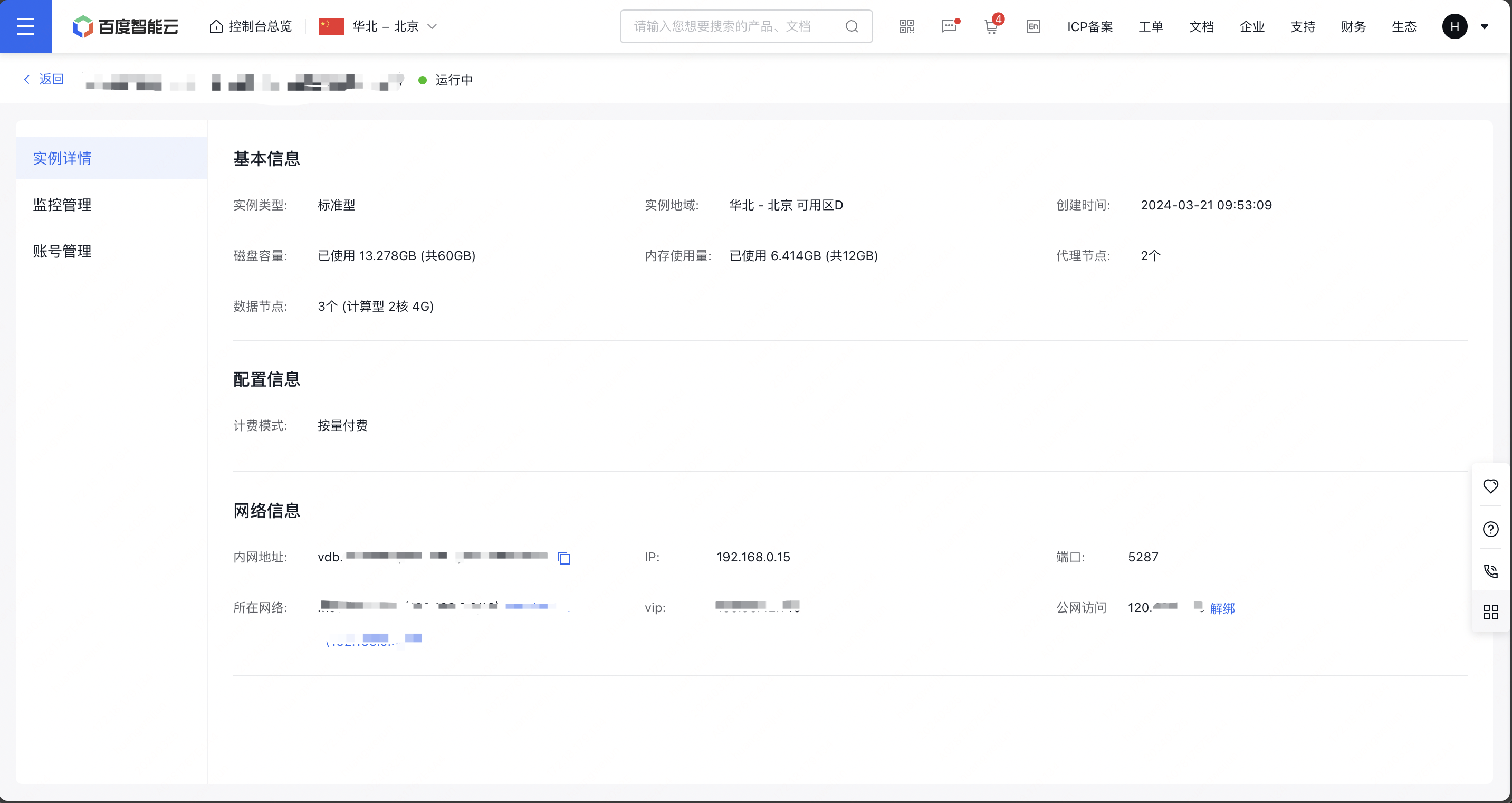
Task: Select the 监控管理 sidebar tab
Action: point(111,205)
